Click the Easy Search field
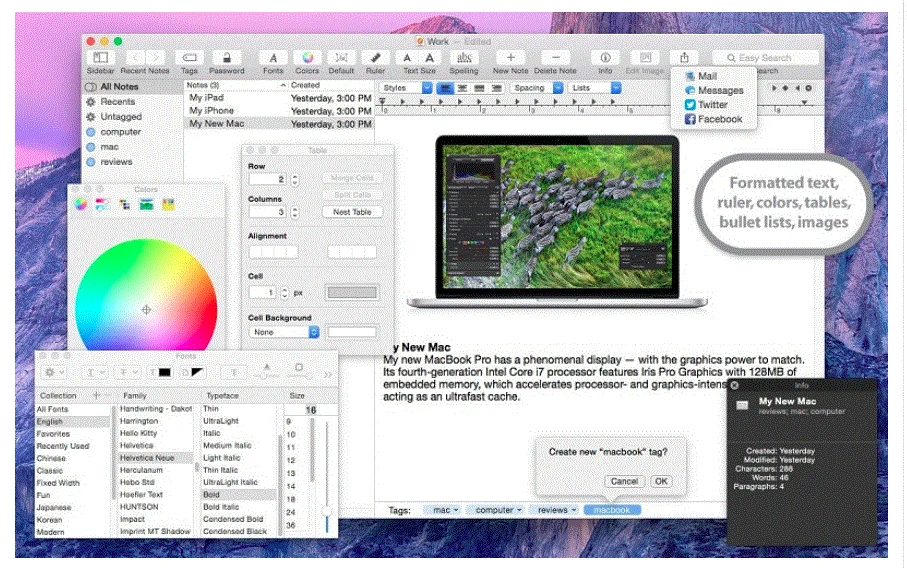The width and height of the screenshot is (907, 568). click(x=766, y=58)
